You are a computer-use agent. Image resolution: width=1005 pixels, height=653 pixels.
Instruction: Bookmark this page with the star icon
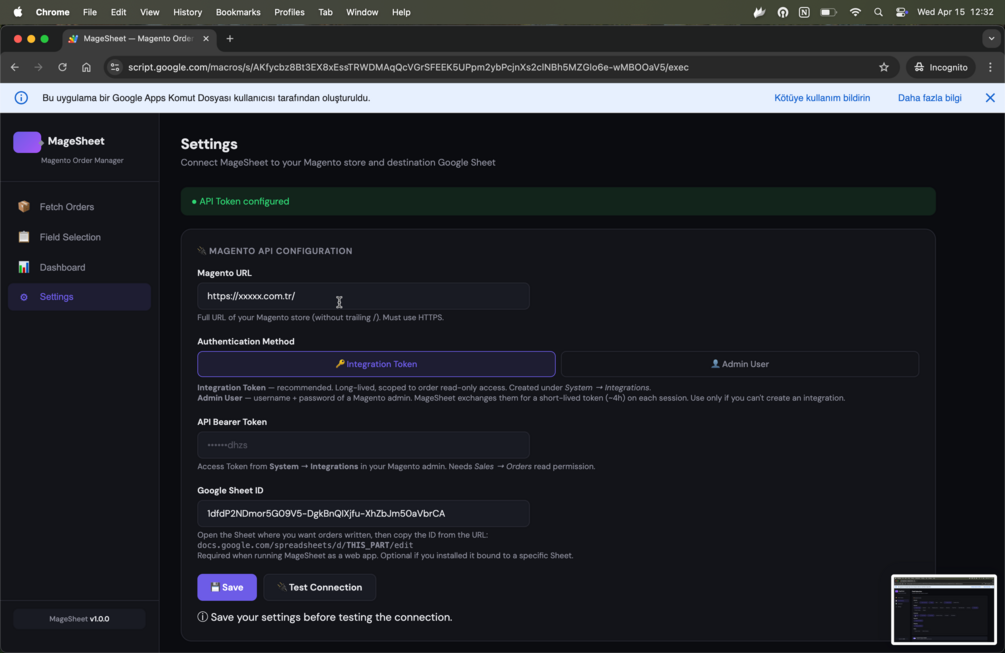tap(884, 67)
